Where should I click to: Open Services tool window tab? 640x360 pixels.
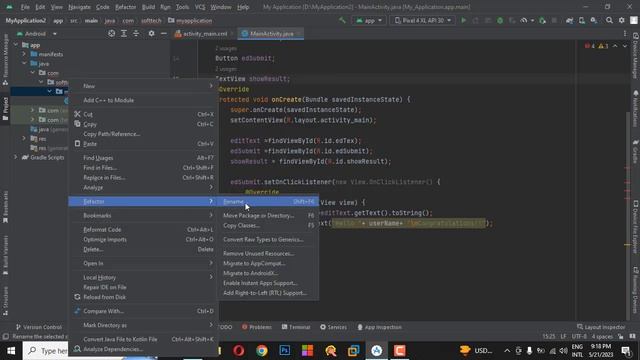click(x=333, y=327)
